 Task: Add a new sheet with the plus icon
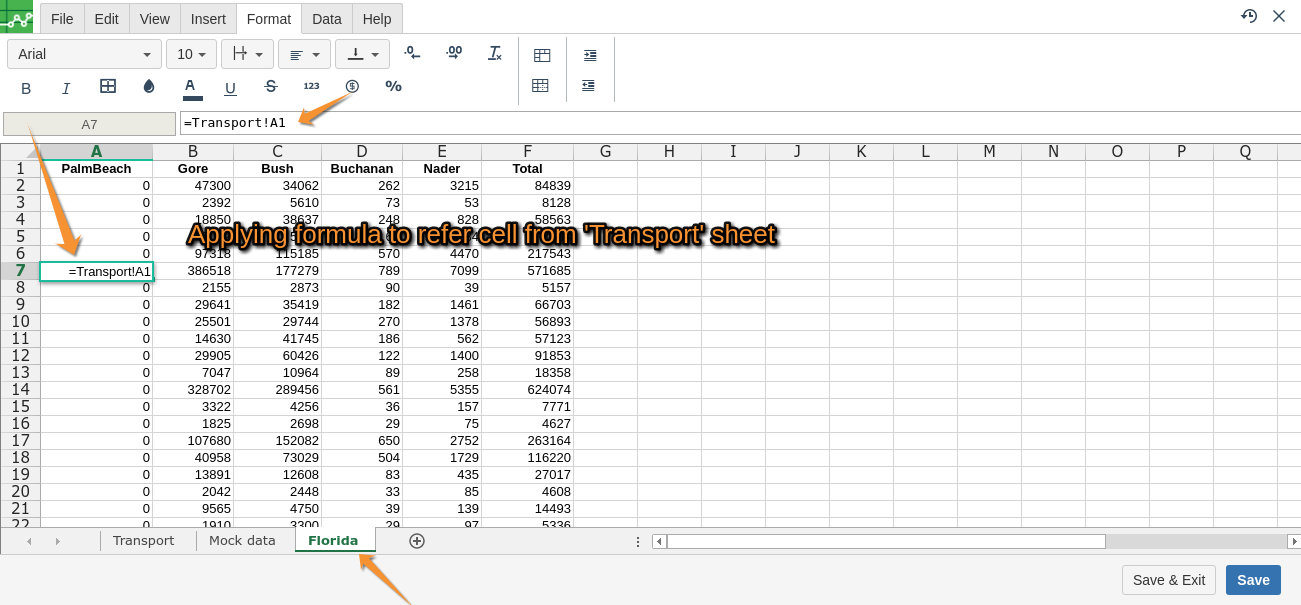coord(417,541)
